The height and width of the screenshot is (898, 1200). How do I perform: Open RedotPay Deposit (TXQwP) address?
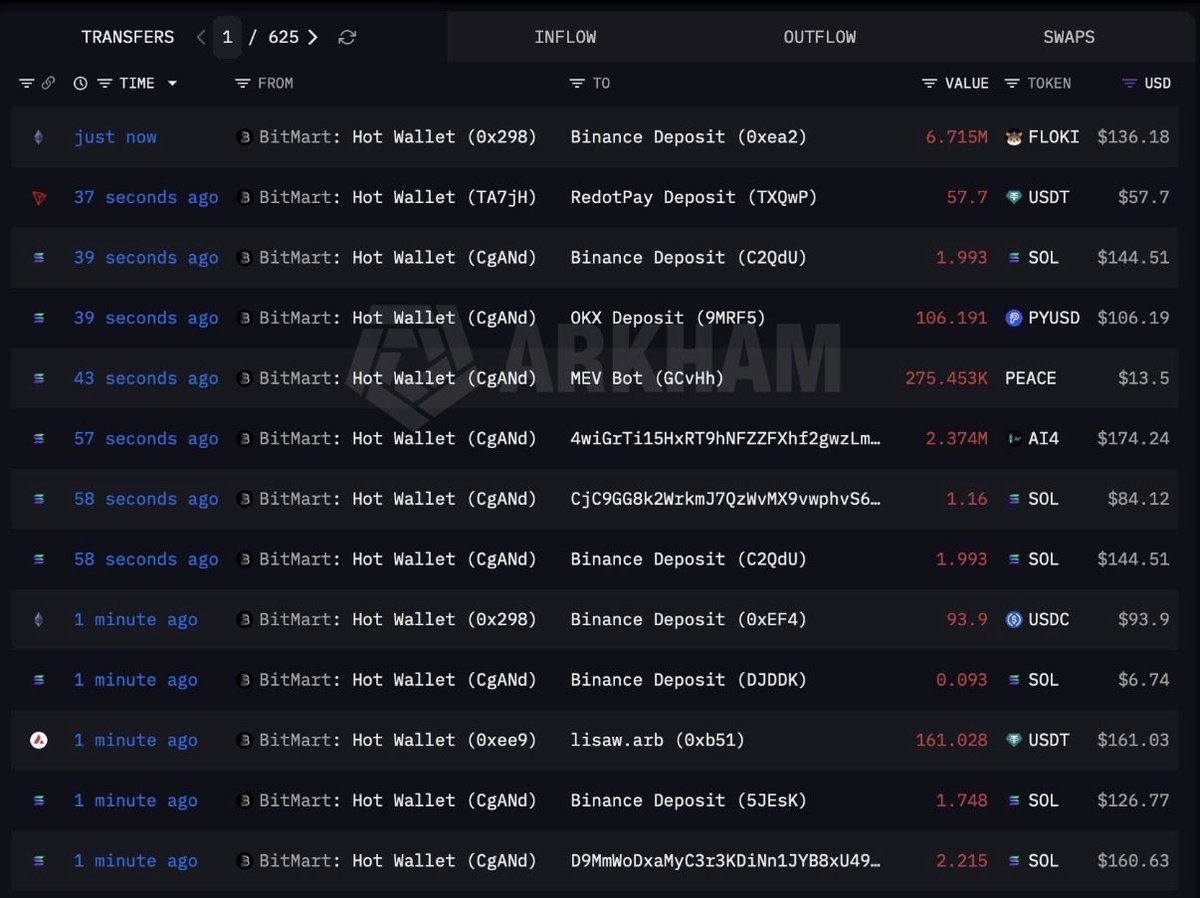point(694,198)
